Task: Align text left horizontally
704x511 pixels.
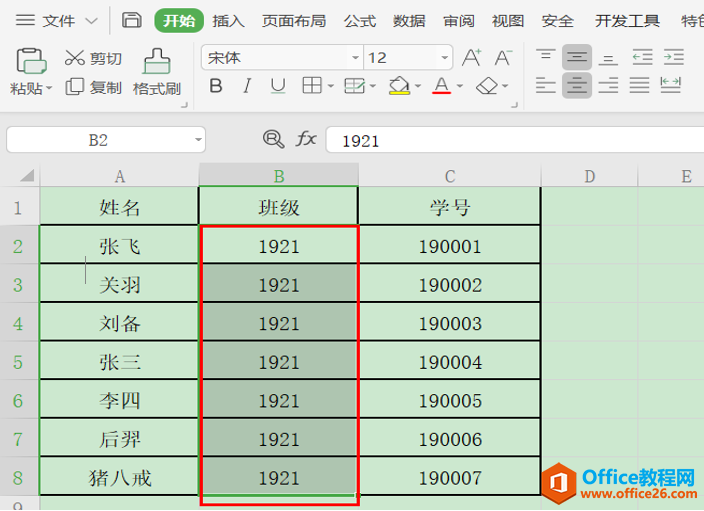Action: (546, 85)
